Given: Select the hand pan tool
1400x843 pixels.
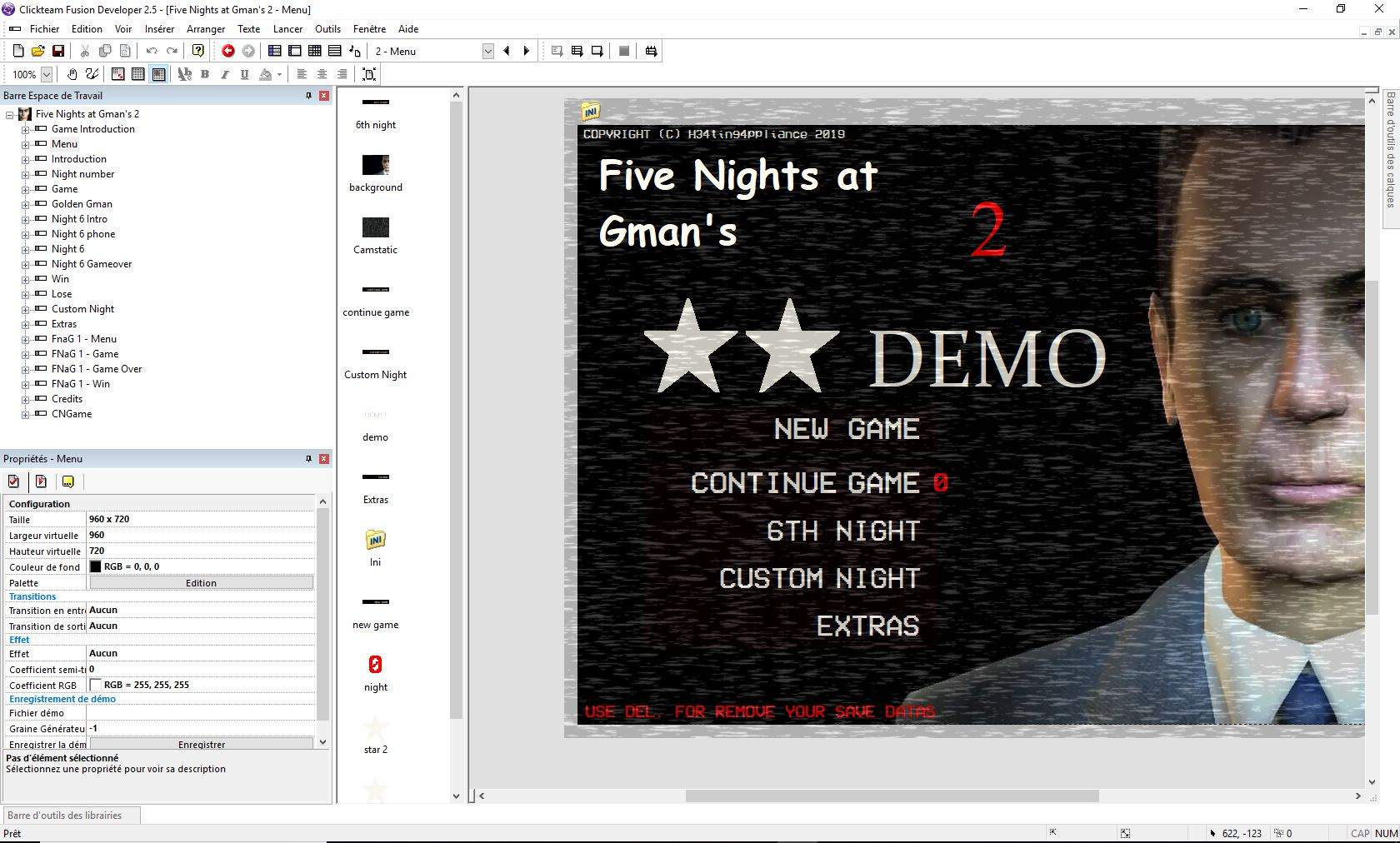Looking at the screenshot, I should point(72,74).
